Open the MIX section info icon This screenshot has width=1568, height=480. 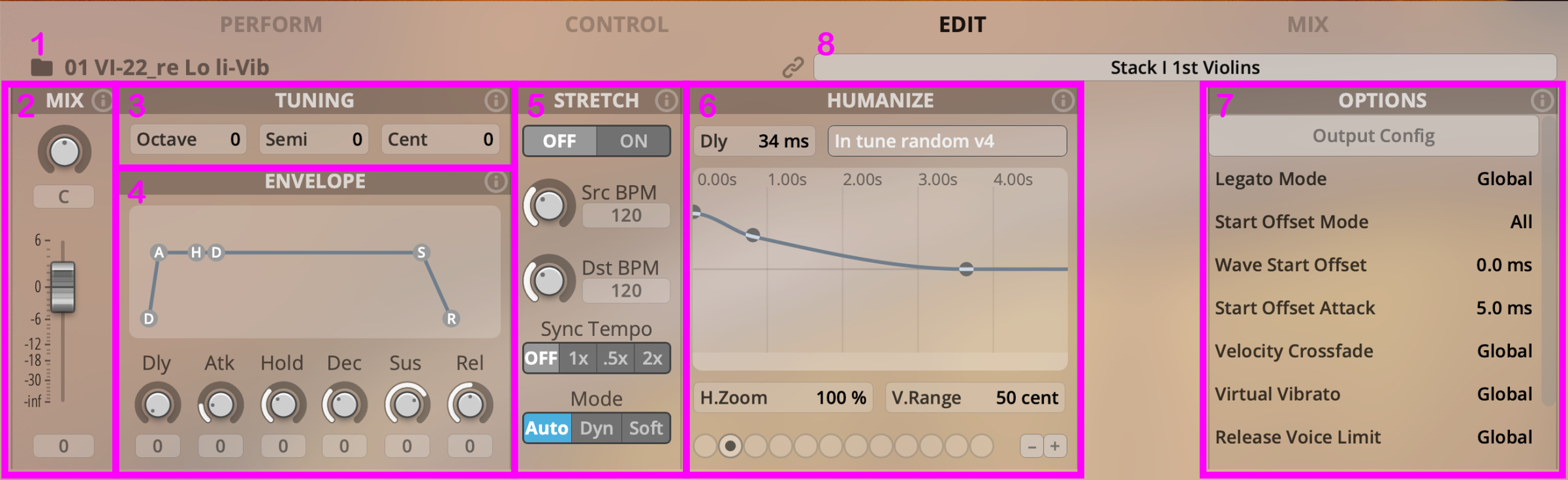click(102, 100)
